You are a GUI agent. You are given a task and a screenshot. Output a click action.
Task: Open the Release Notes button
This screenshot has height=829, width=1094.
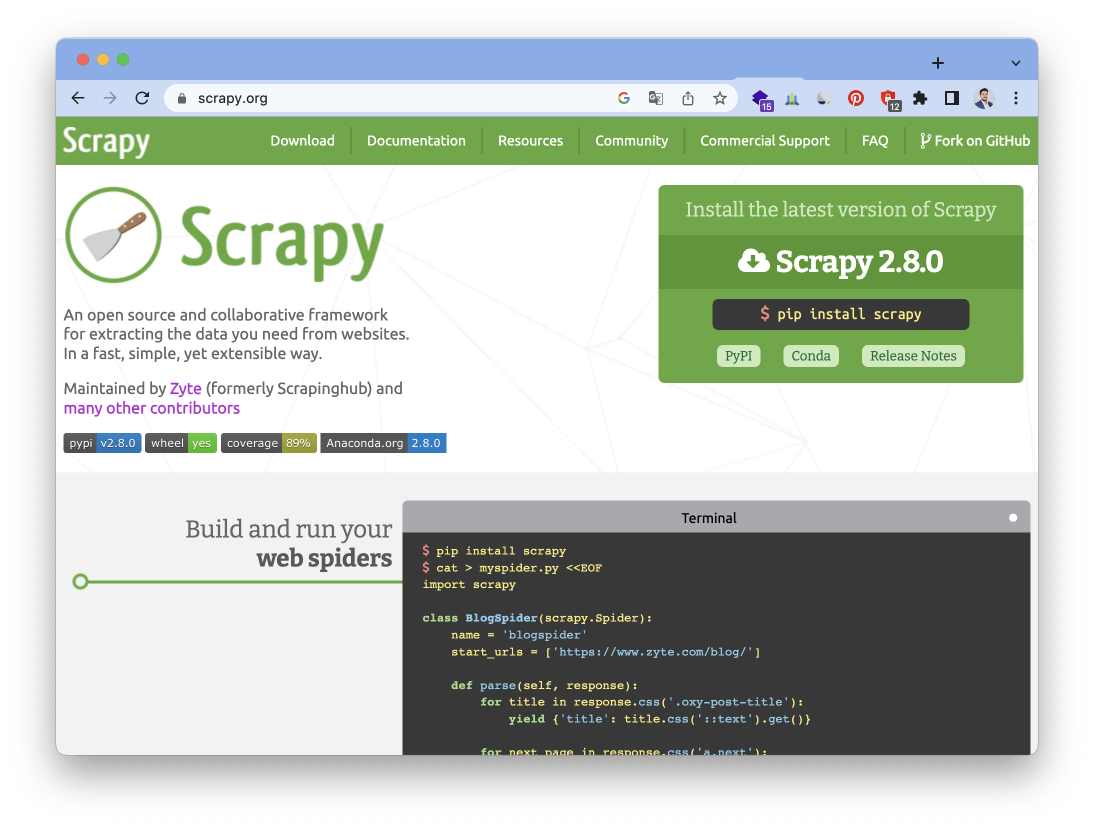[913, 356]
